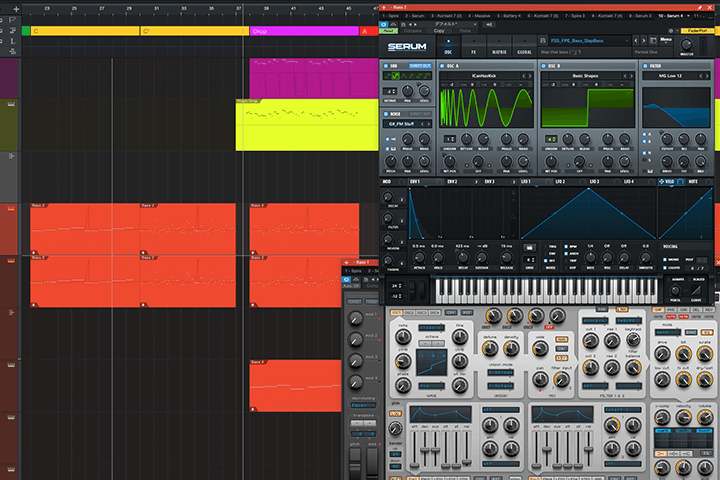Toggle the OSC B power switch

click(543, 66)
